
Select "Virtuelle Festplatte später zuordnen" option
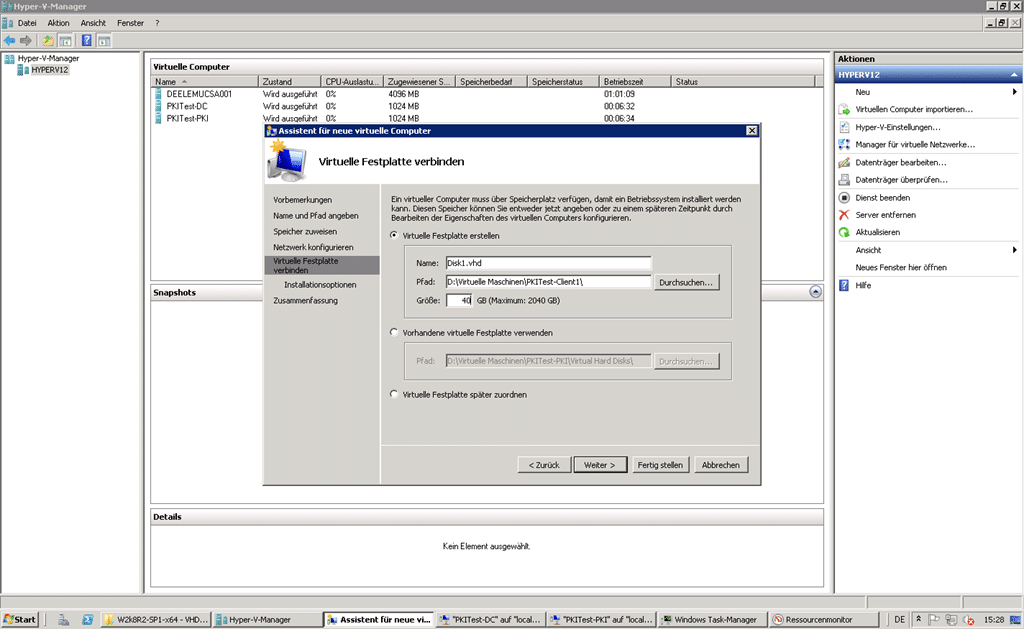394,395
